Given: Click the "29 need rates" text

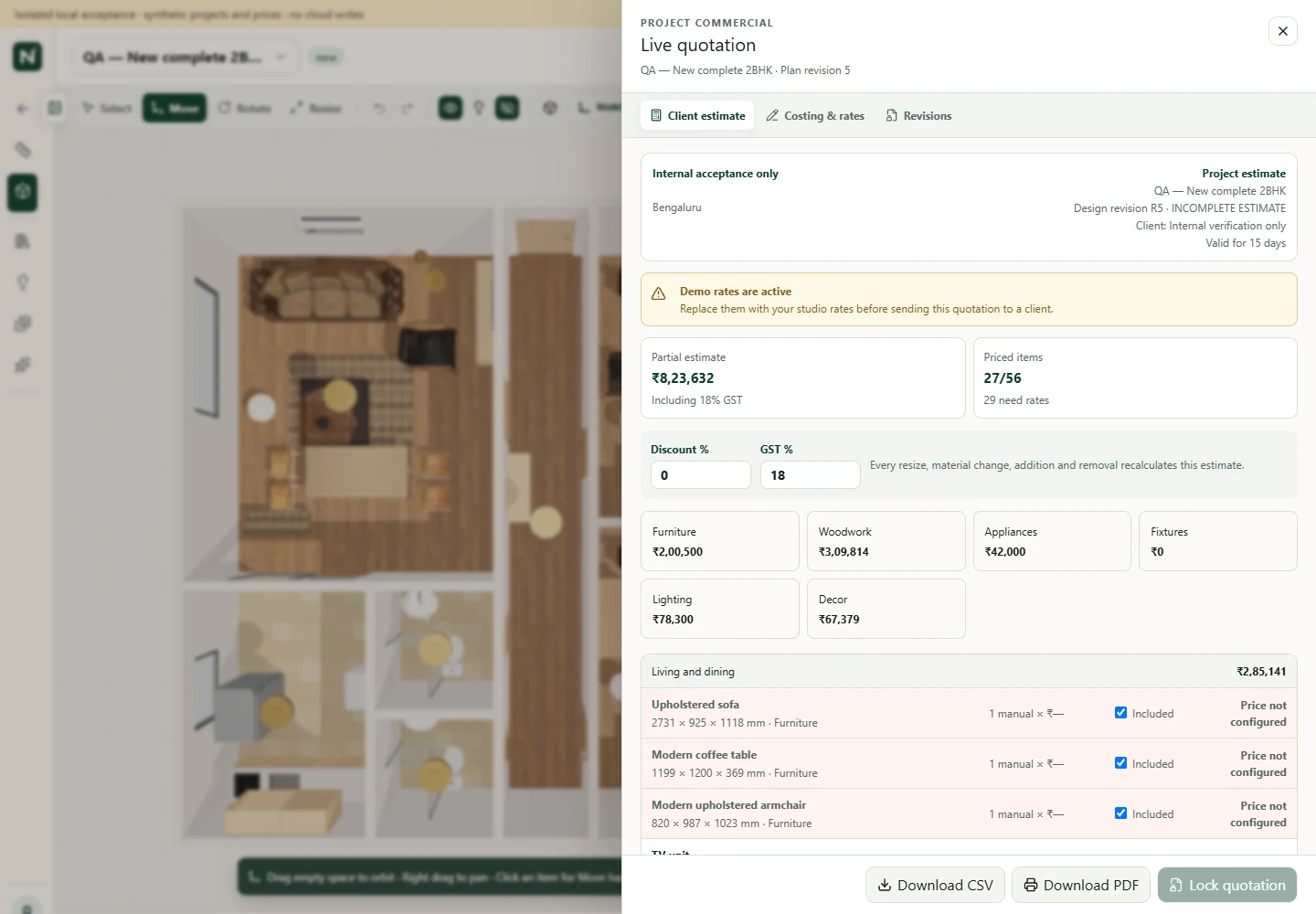Looking at the screenshot, I should click(1016, 400).
